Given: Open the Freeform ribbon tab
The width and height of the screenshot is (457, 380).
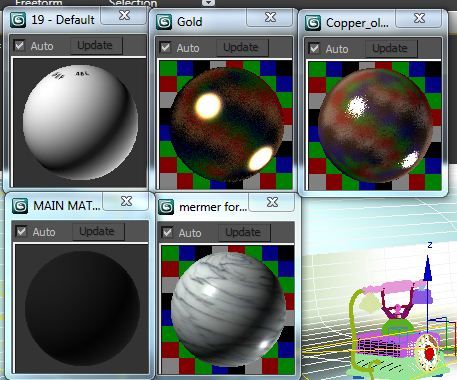Looking at the screenshot, I should (x=39, y=3).
